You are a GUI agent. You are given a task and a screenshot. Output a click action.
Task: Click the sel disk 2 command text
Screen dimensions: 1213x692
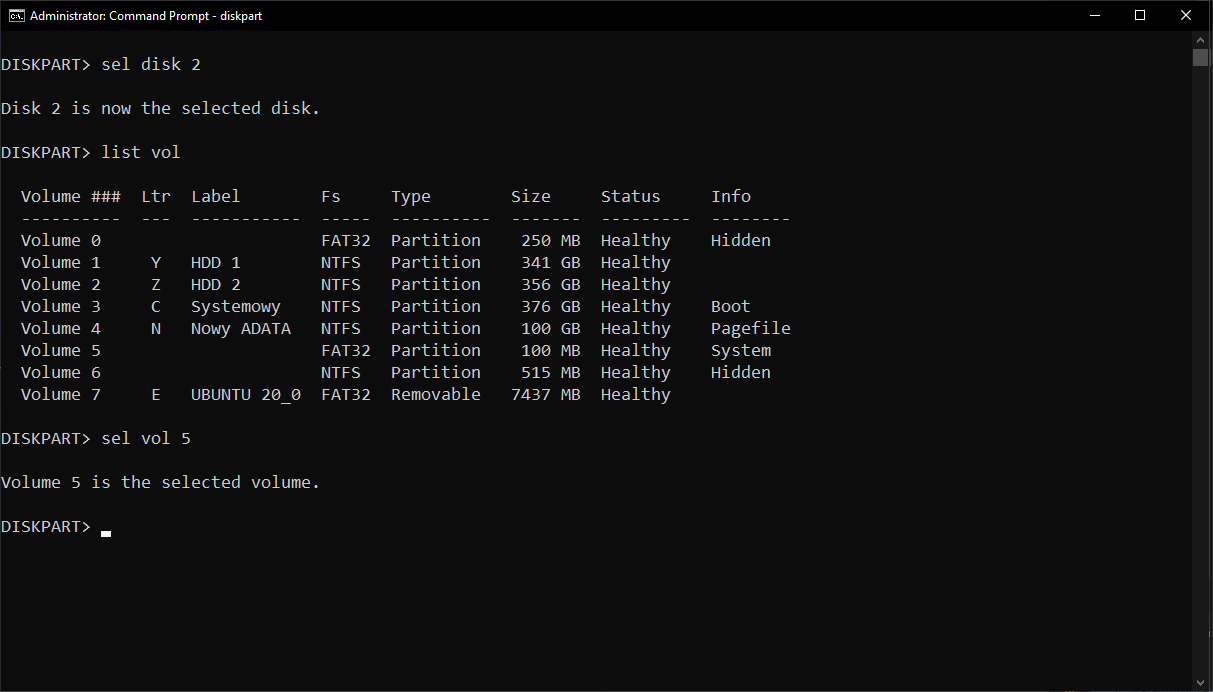point(150,64)
